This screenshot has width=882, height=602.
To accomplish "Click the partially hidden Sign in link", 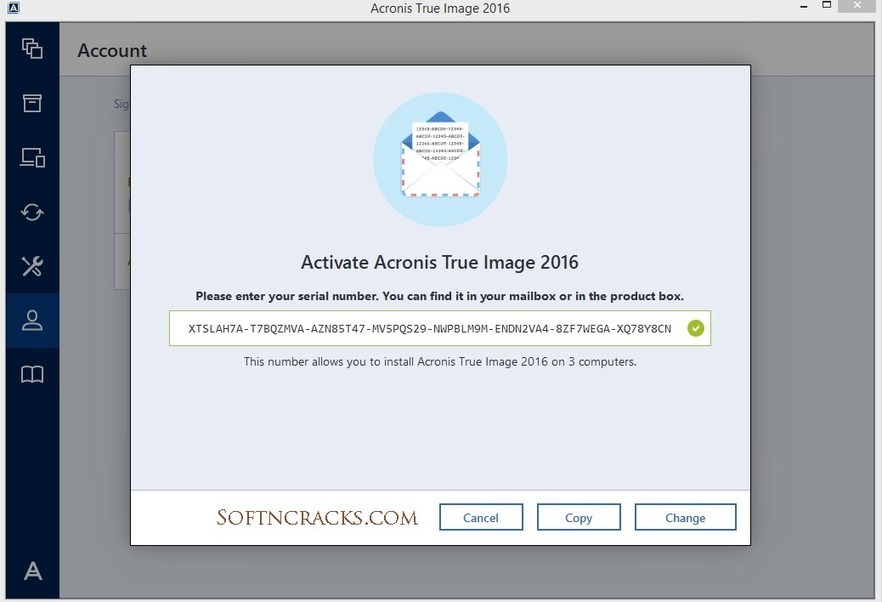I will pos(121,104).
